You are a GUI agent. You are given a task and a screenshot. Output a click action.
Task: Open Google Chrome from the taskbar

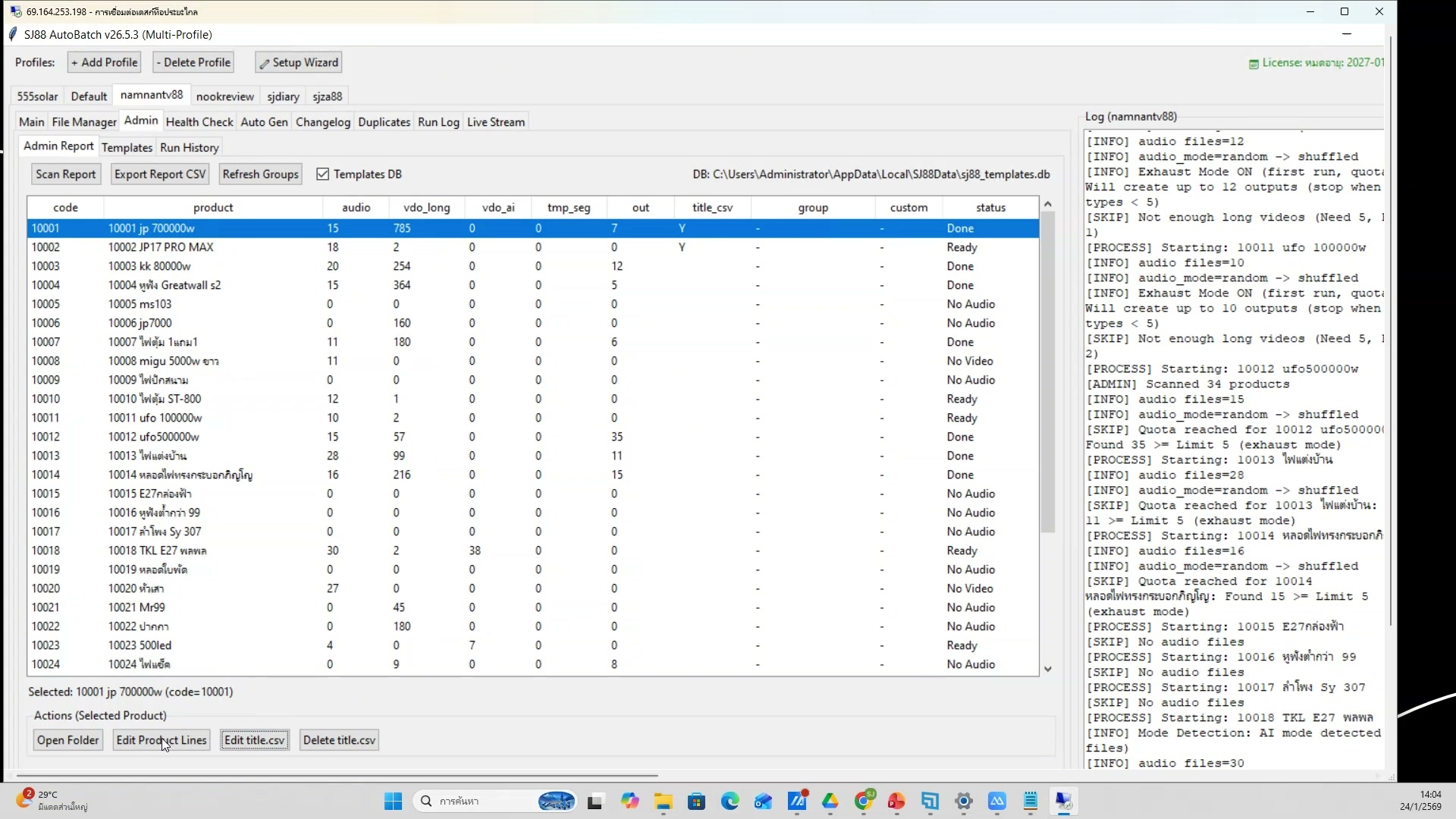[x=863, y=802]
